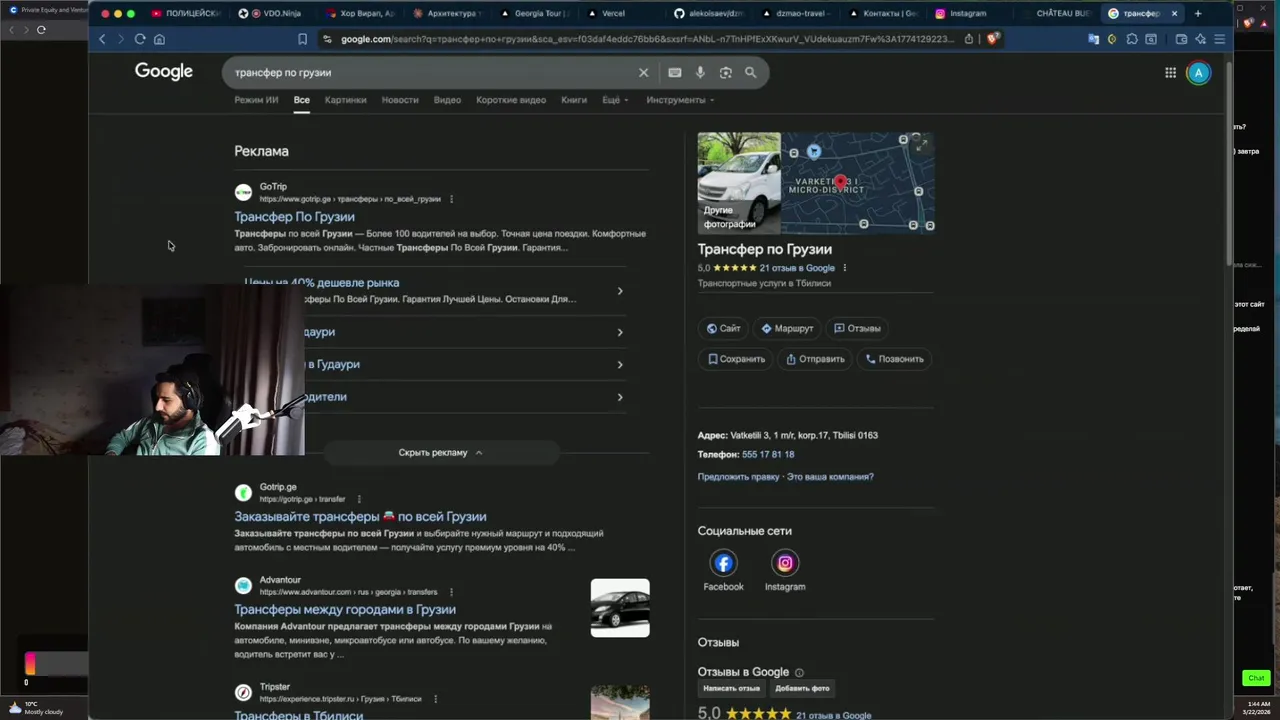Screen dimensions: 1280x720
Task: Start voice search with microphone icon
Action: tap(700, 72)
